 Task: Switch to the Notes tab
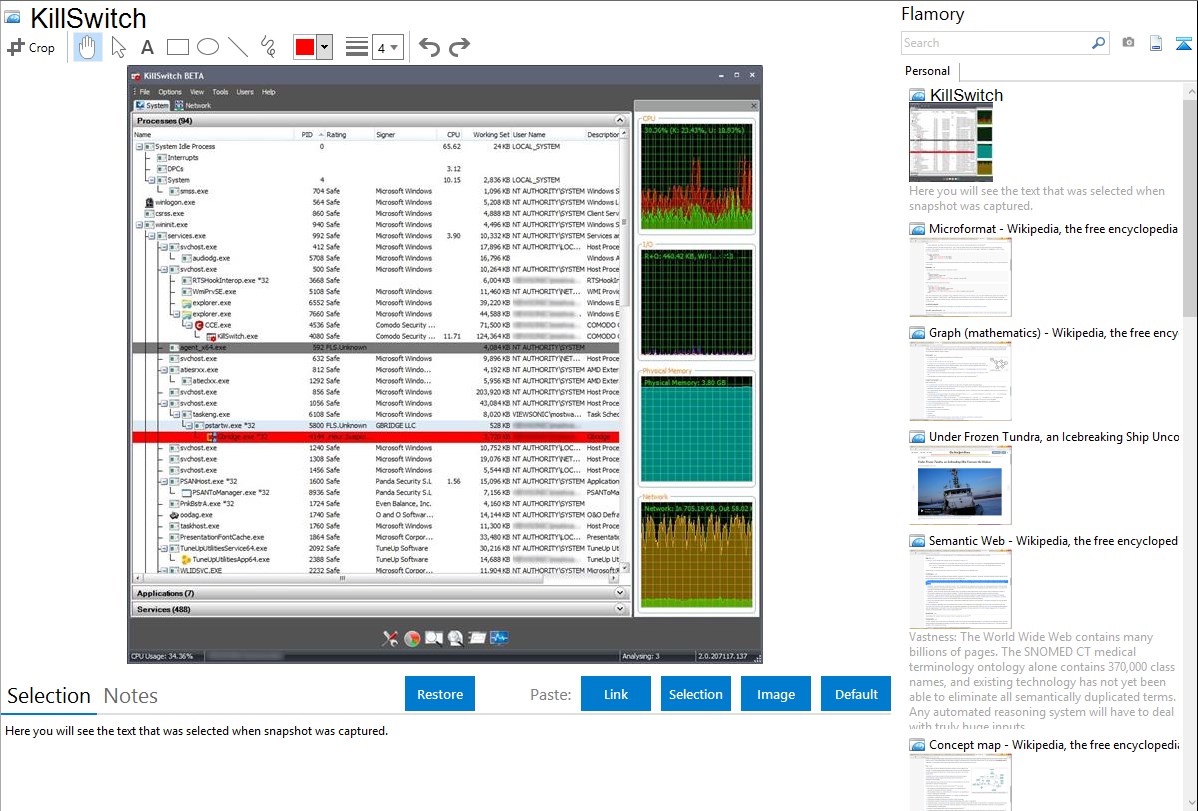pos(131,696)
